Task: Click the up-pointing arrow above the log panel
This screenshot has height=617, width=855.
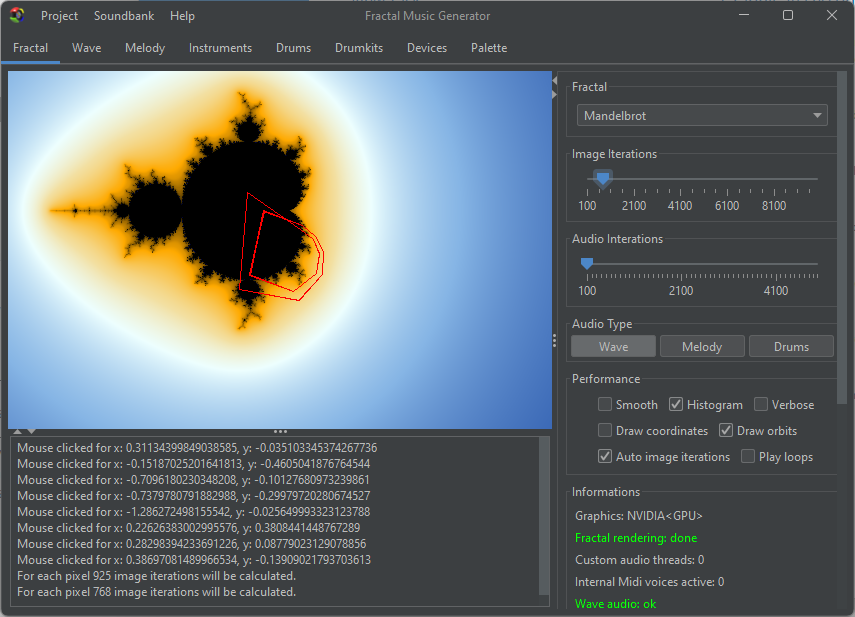Action: 18,431
